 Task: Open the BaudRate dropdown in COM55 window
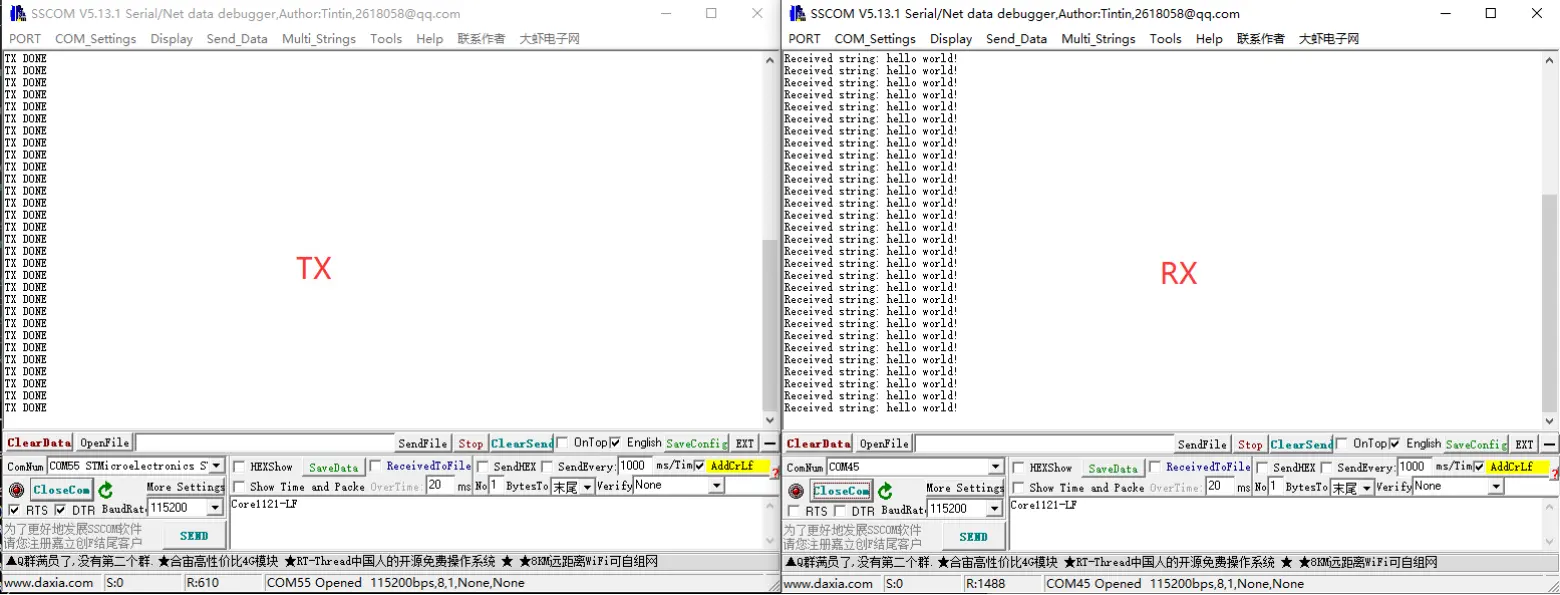pyautogui.click(x=214, y=508)
